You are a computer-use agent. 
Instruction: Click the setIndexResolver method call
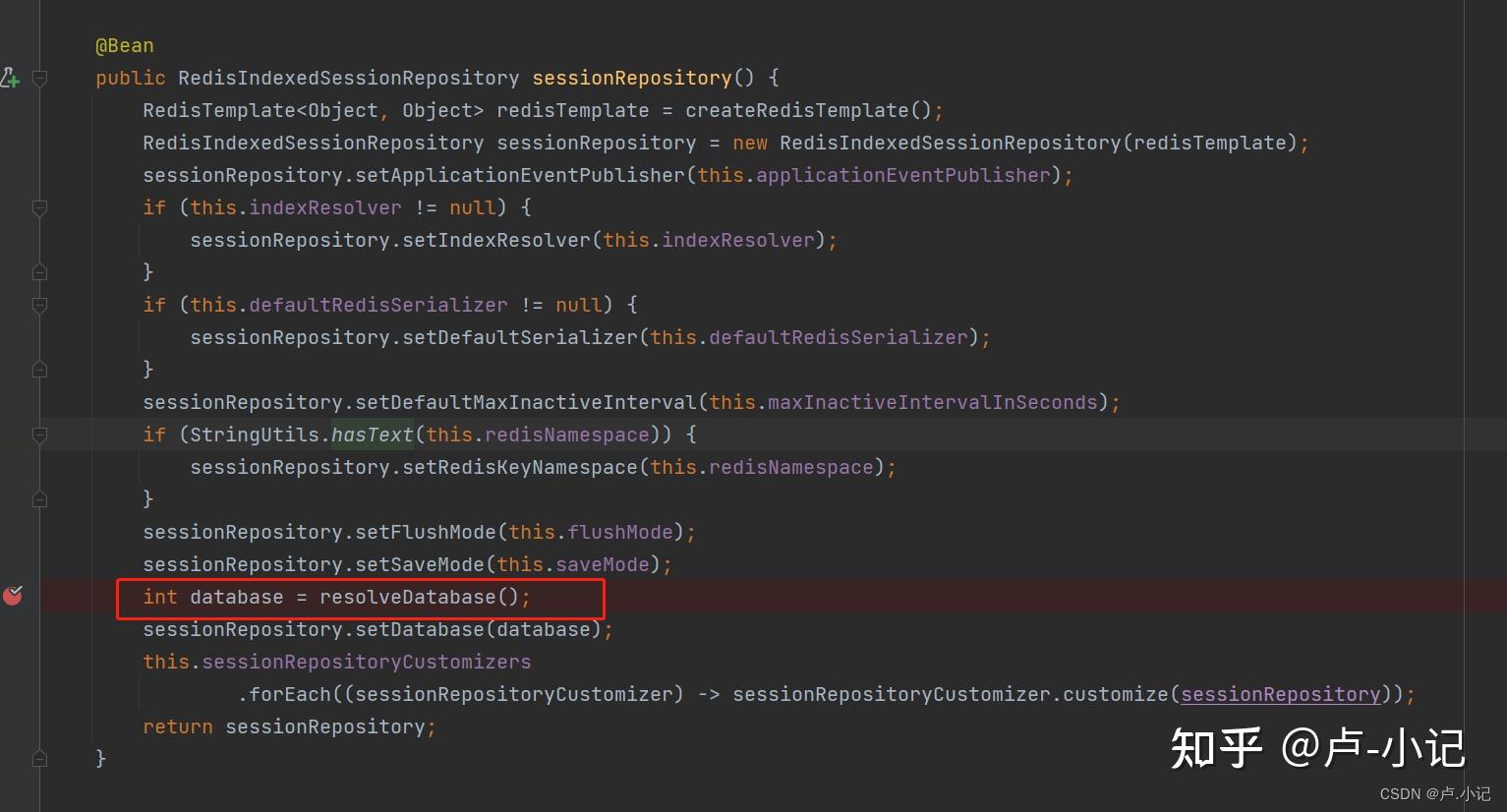496,240
